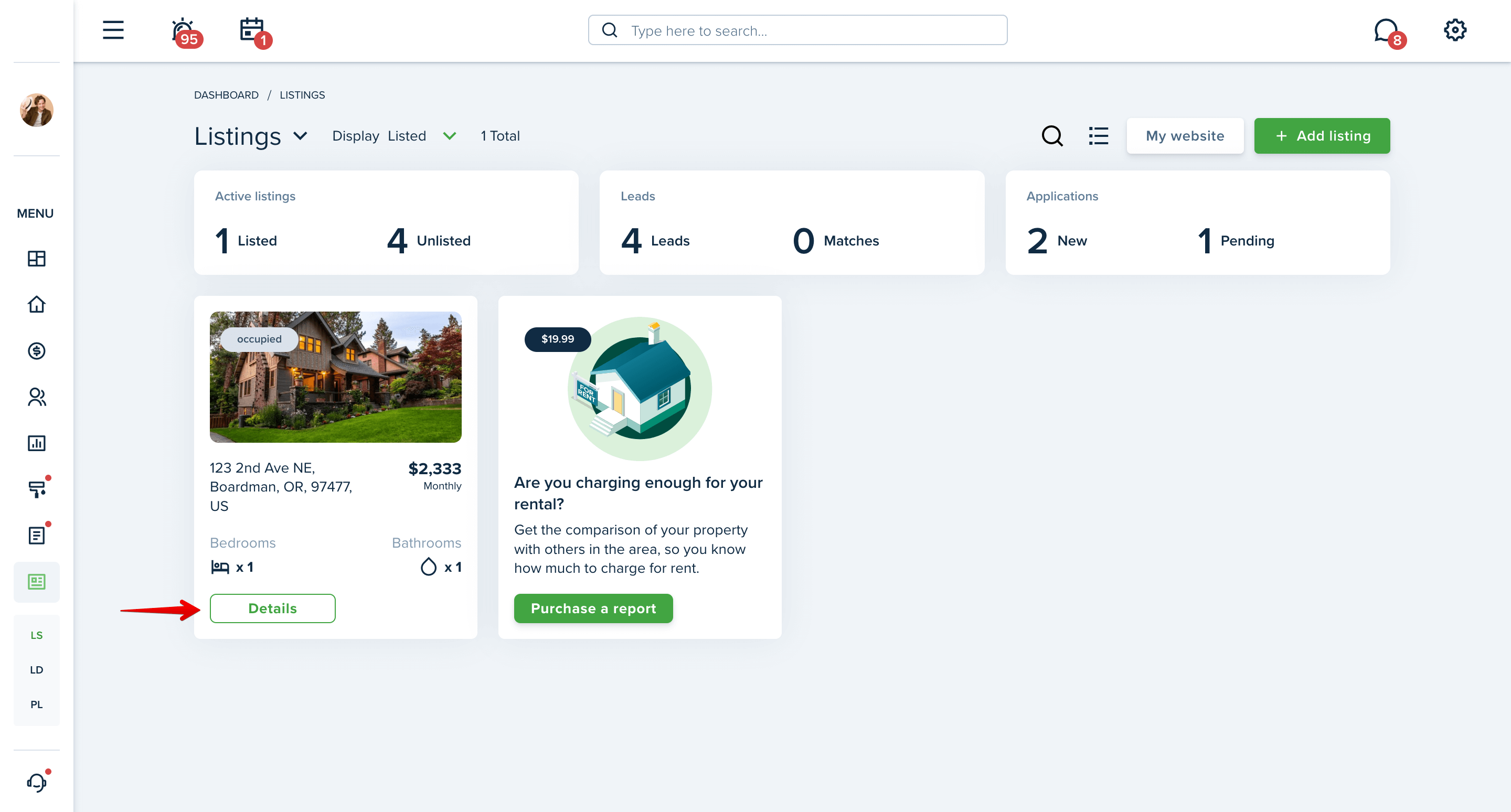Select the PL submenu item
The width and height of the screenshot is (1511, 812).
click(x=36, y=704)
